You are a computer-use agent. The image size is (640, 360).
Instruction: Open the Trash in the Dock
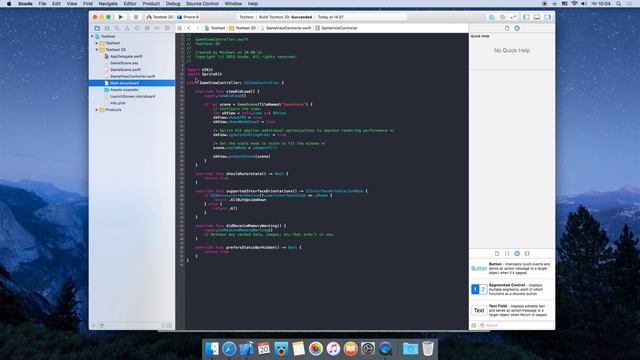[427, 349]
